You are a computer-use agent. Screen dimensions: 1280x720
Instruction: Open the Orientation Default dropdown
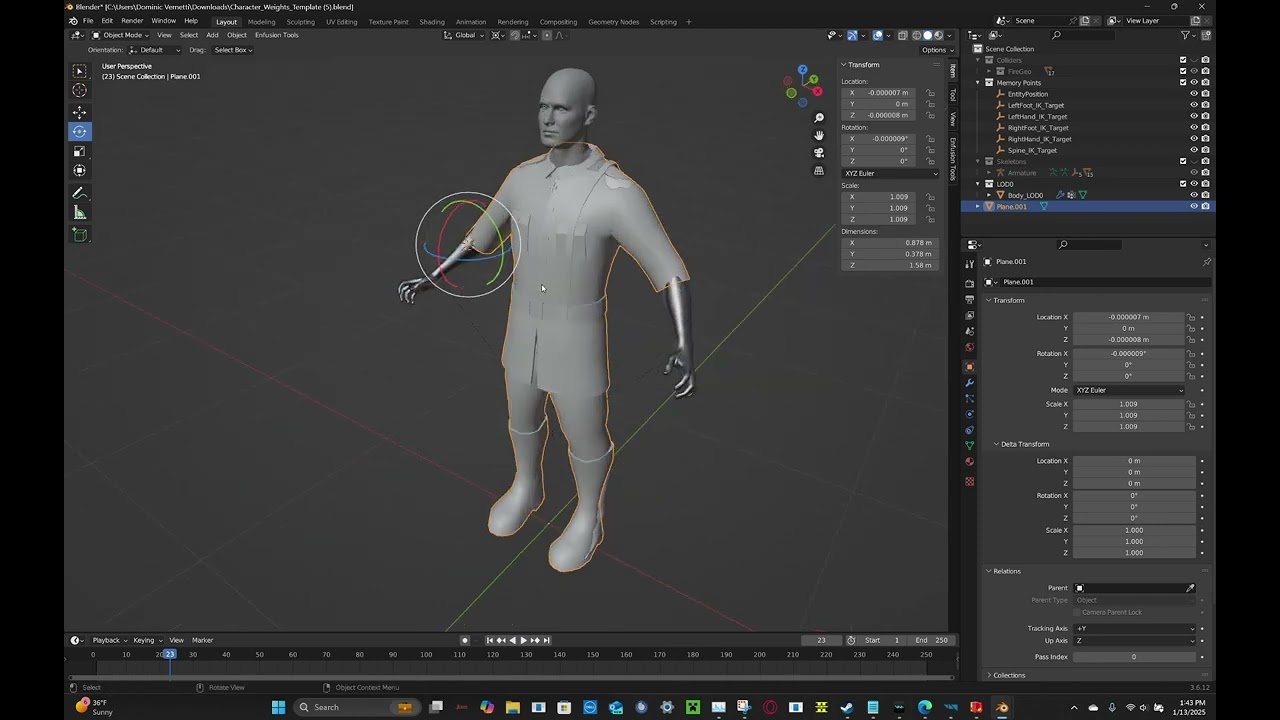(154, 50)
